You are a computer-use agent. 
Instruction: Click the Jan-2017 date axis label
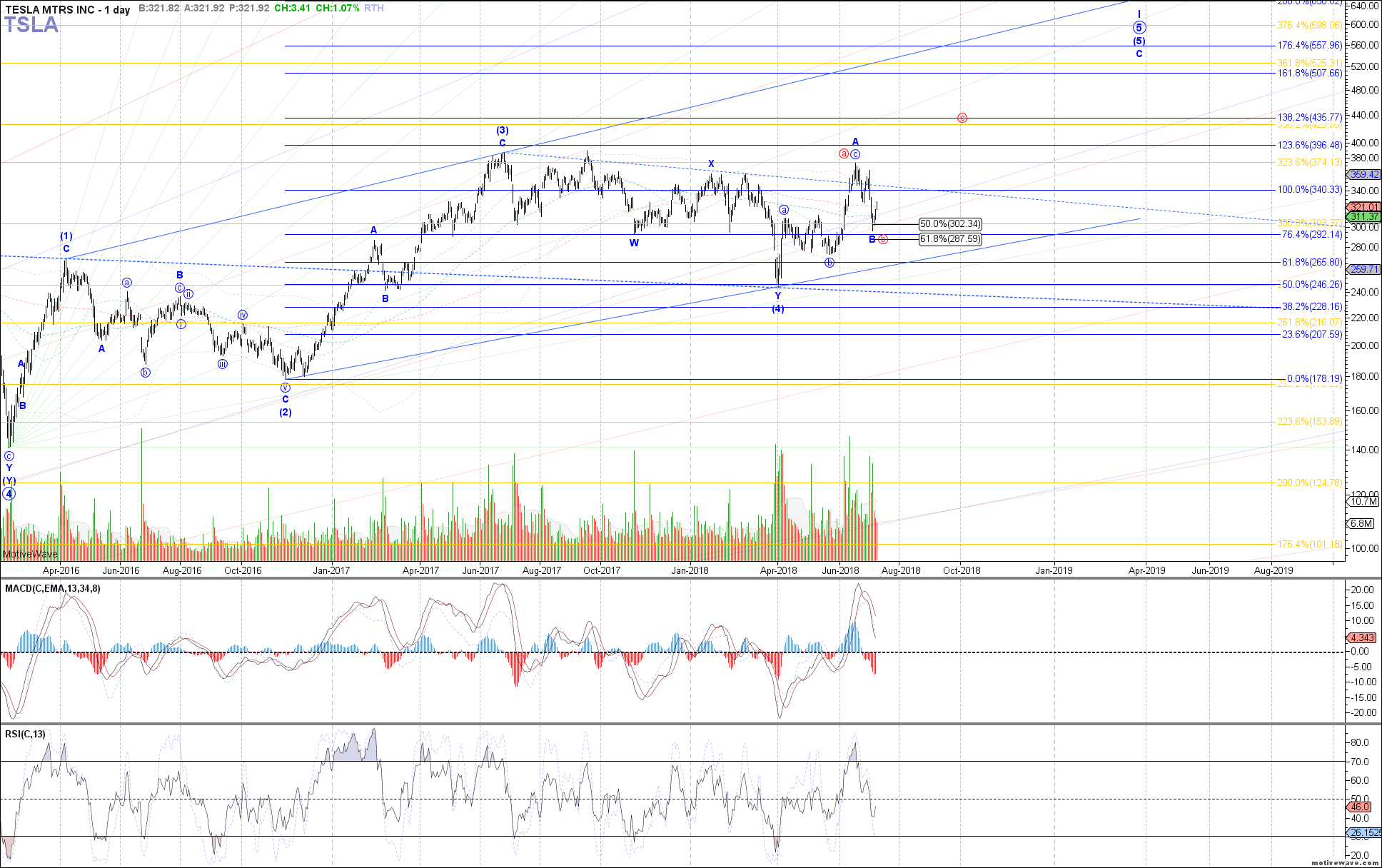[x=331, y=570]
